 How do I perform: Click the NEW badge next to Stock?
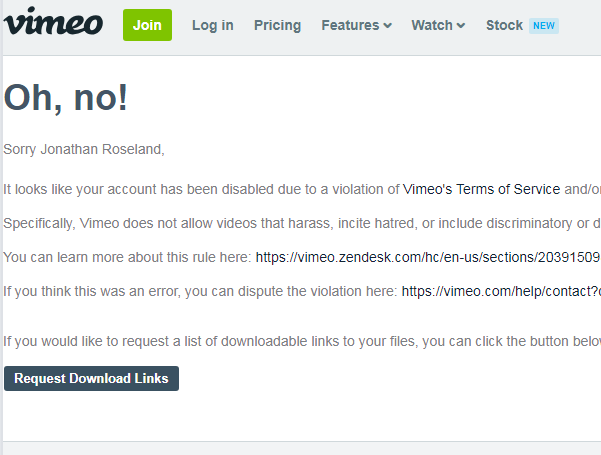pos(544,26)
